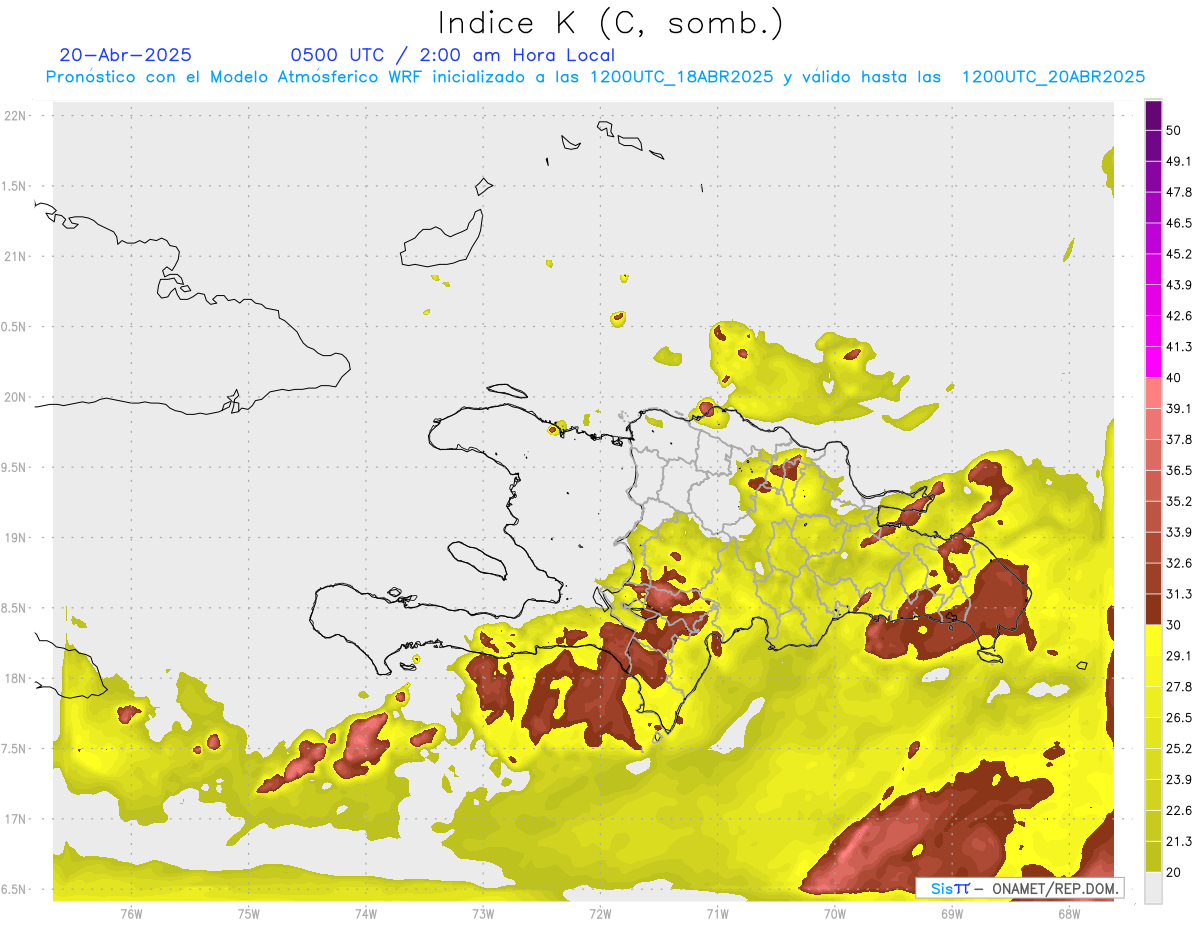The height and width of the screenshot is (927, 1200).
Task: Click the colorbar value '42.6'
Action: click(1179, 316)
